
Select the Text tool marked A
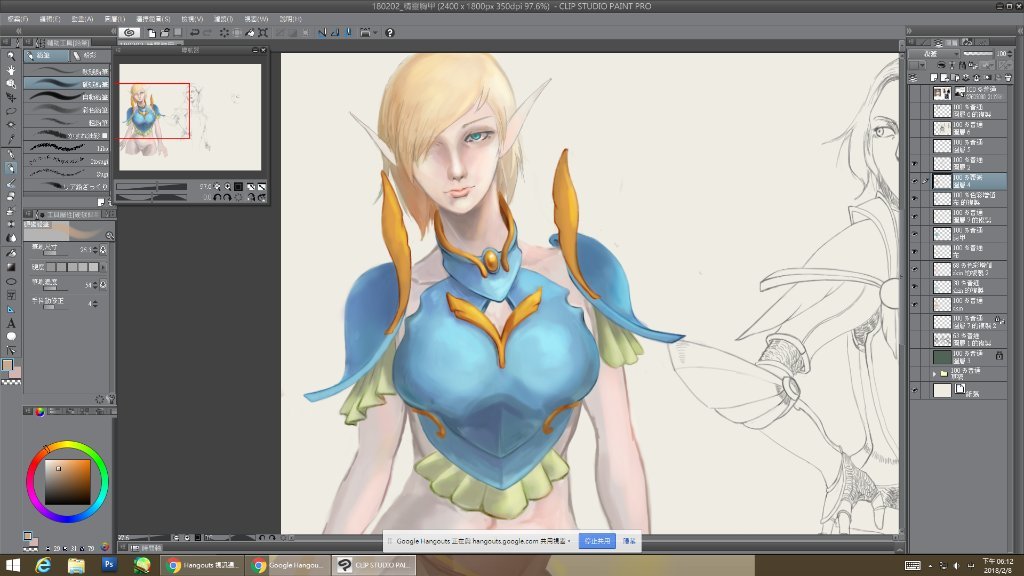coord(10,323)
